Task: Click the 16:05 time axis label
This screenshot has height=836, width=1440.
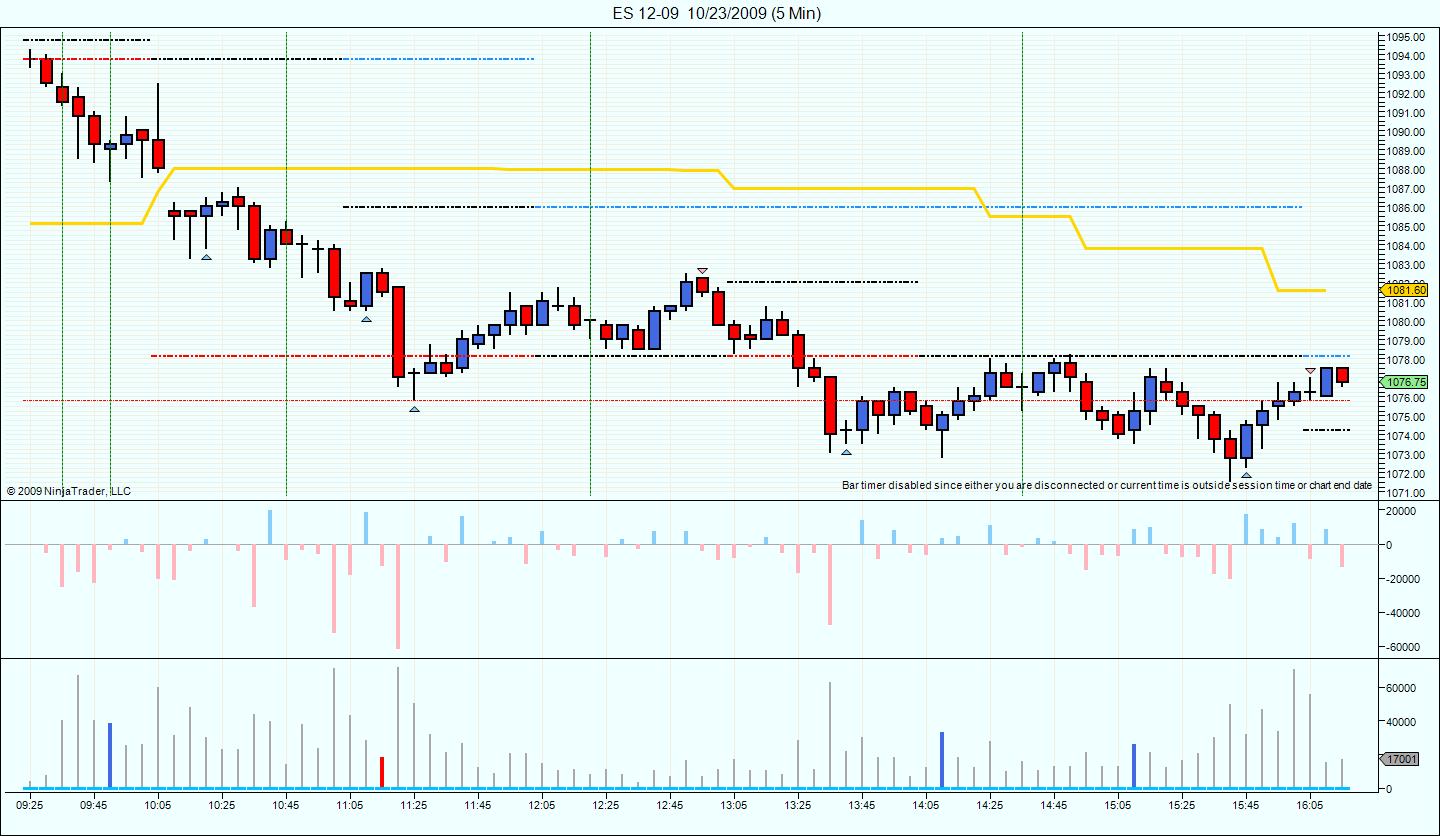Action: coord(1310,804)
